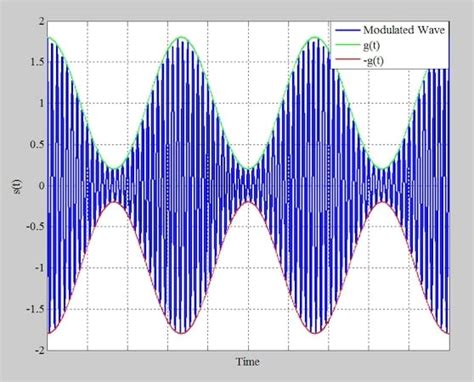Screen dimensions: 474x382
Task: Click y-axis tick label -0.5
Action: tap(36, 227)
